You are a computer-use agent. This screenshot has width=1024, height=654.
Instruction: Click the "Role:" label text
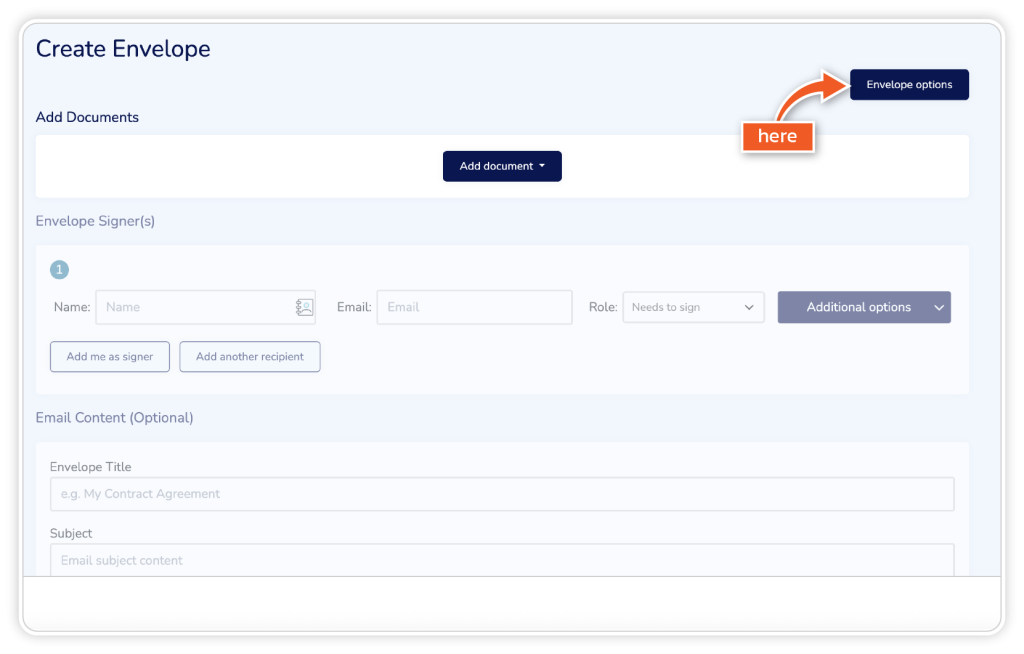[x=602, y=307]
